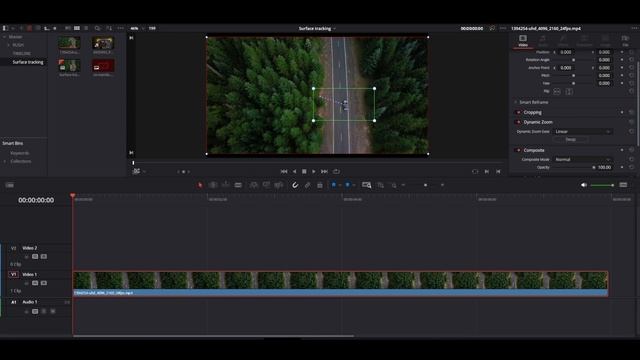Mute audio with the speaker icon
Viewport: 640px width, 360px height.
coord(584,185)
